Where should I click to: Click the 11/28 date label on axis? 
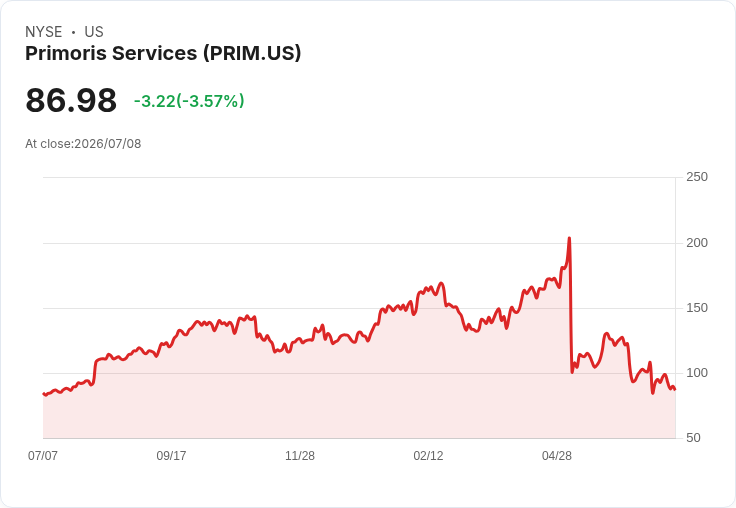(x=300, y=456)
